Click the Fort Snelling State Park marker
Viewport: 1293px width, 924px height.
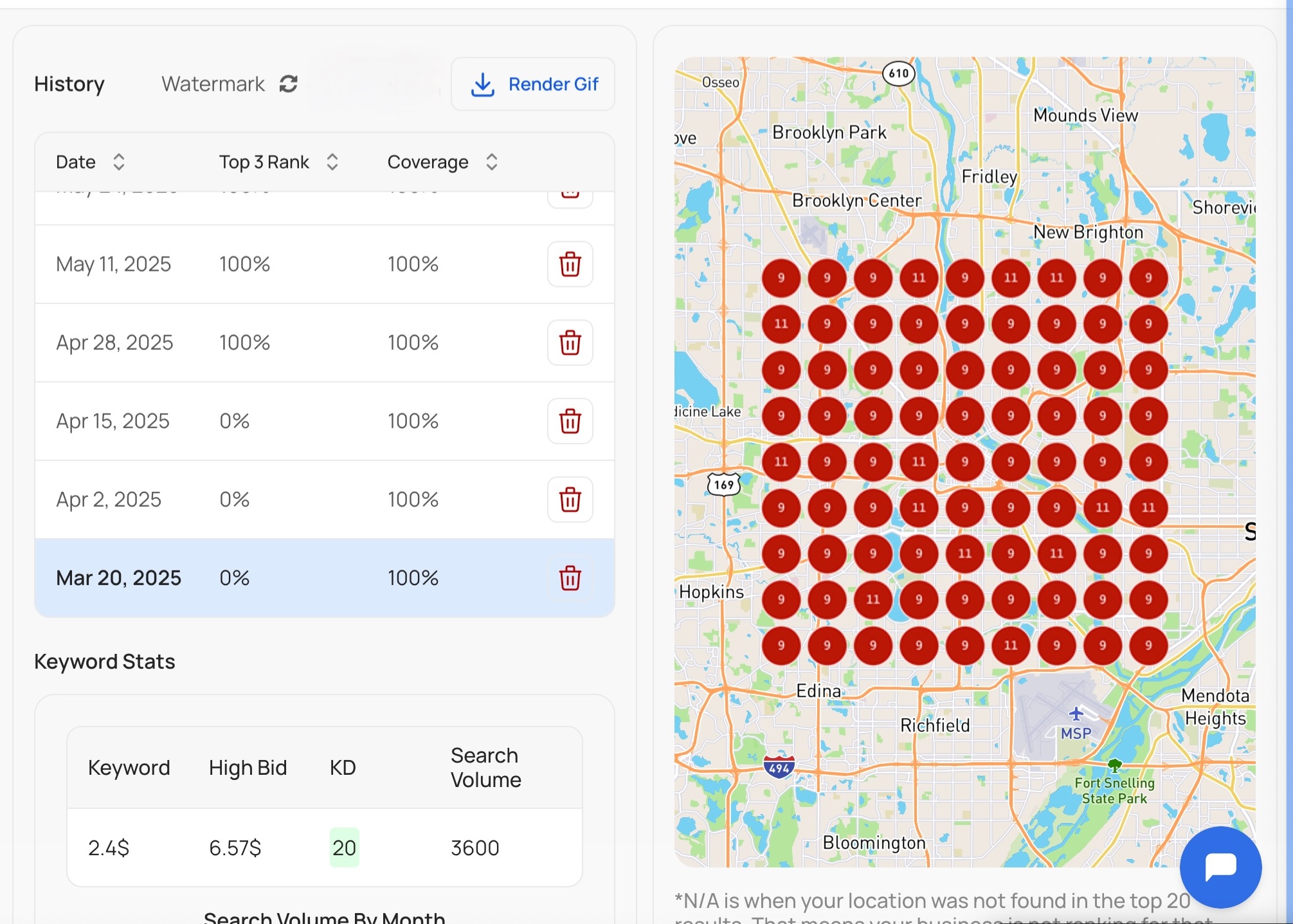tap(1114, 765)
